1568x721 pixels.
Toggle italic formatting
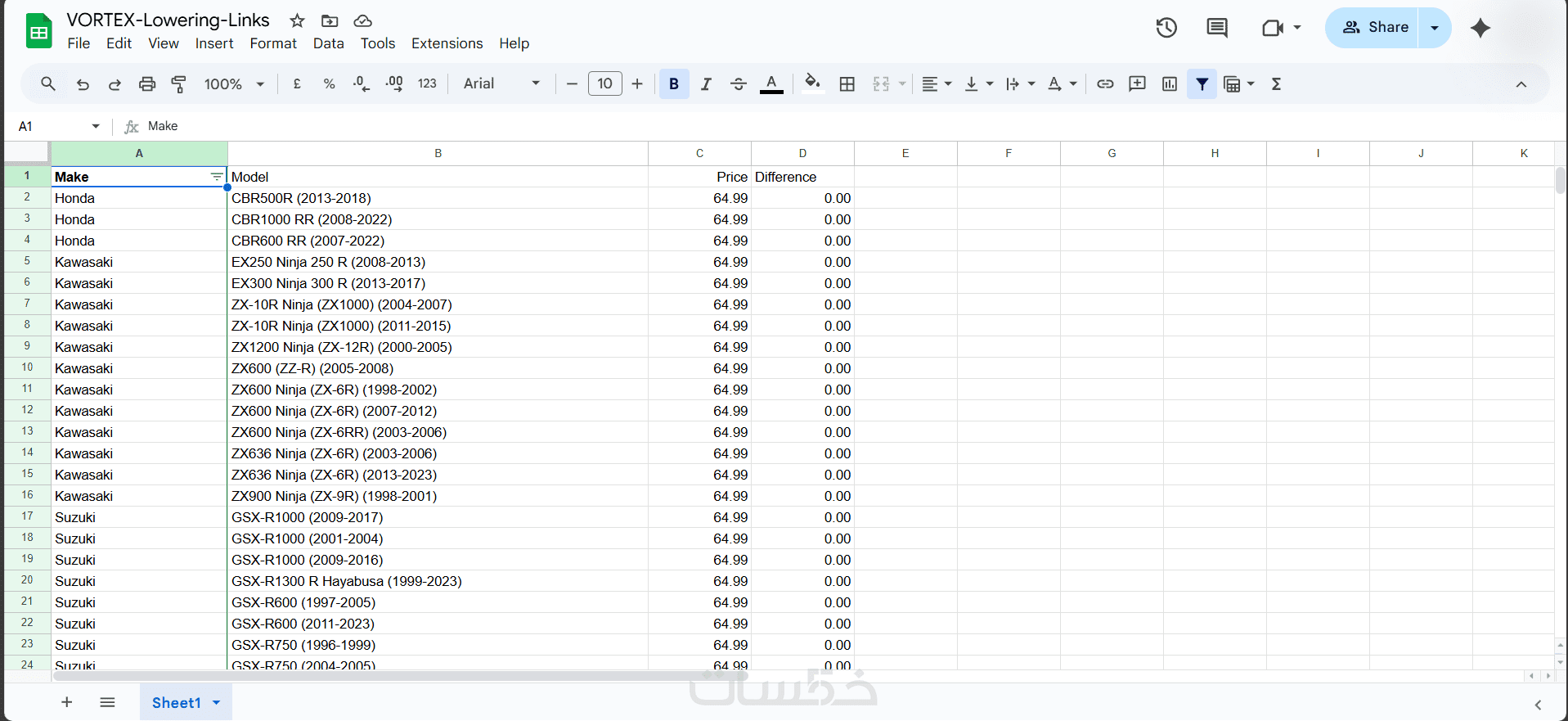[x=706, y=83]
